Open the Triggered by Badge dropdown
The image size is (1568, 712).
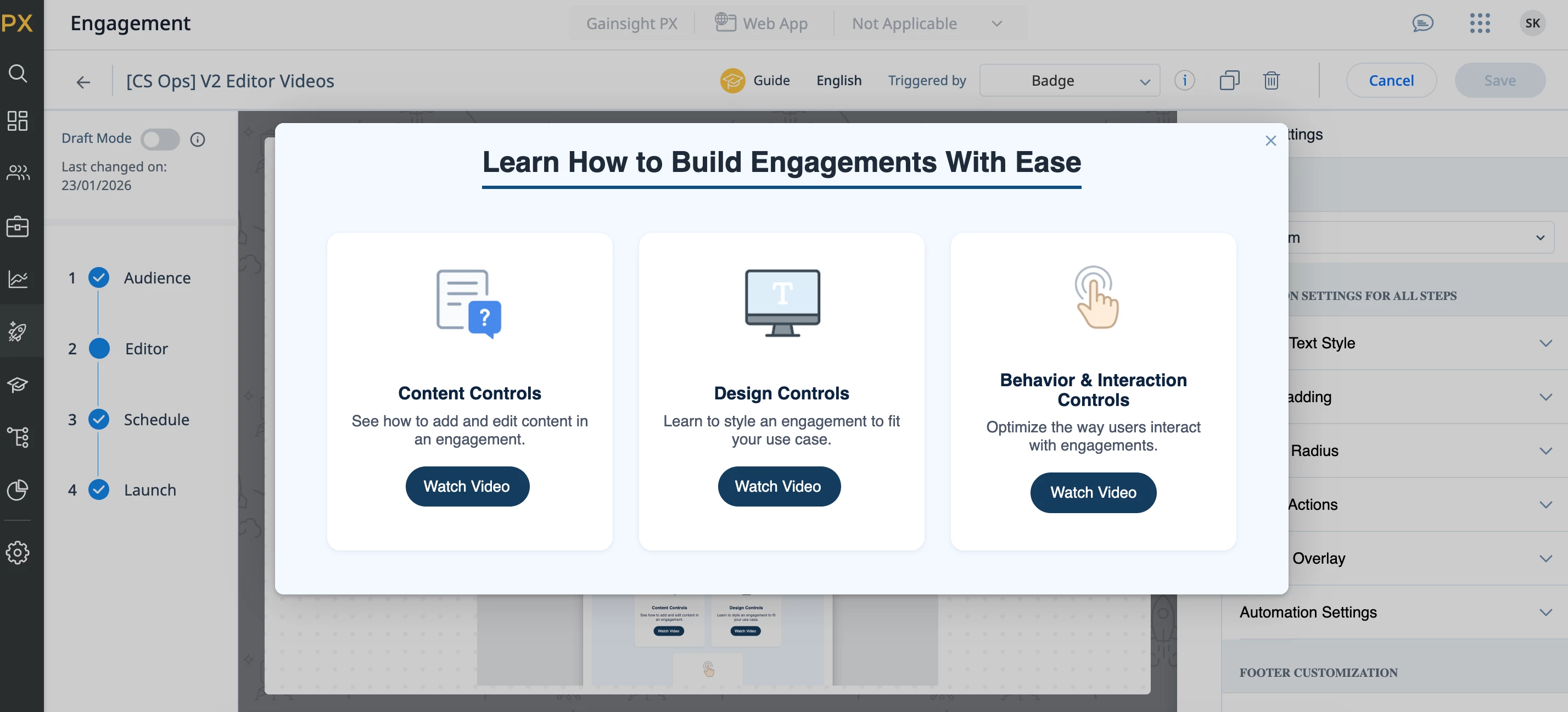point(1069,80)
